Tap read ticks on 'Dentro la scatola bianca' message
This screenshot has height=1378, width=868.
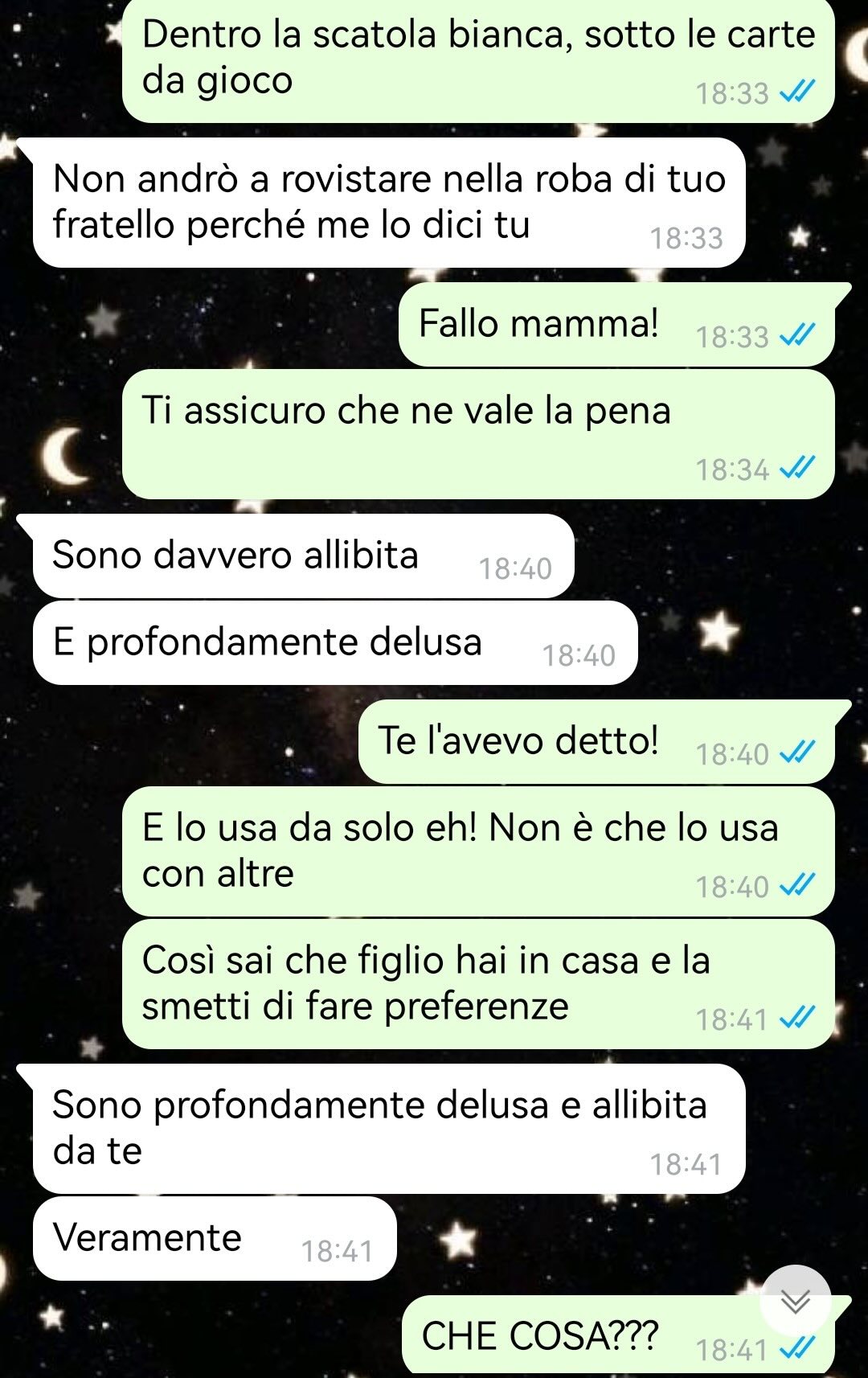[x=798, y=91]
